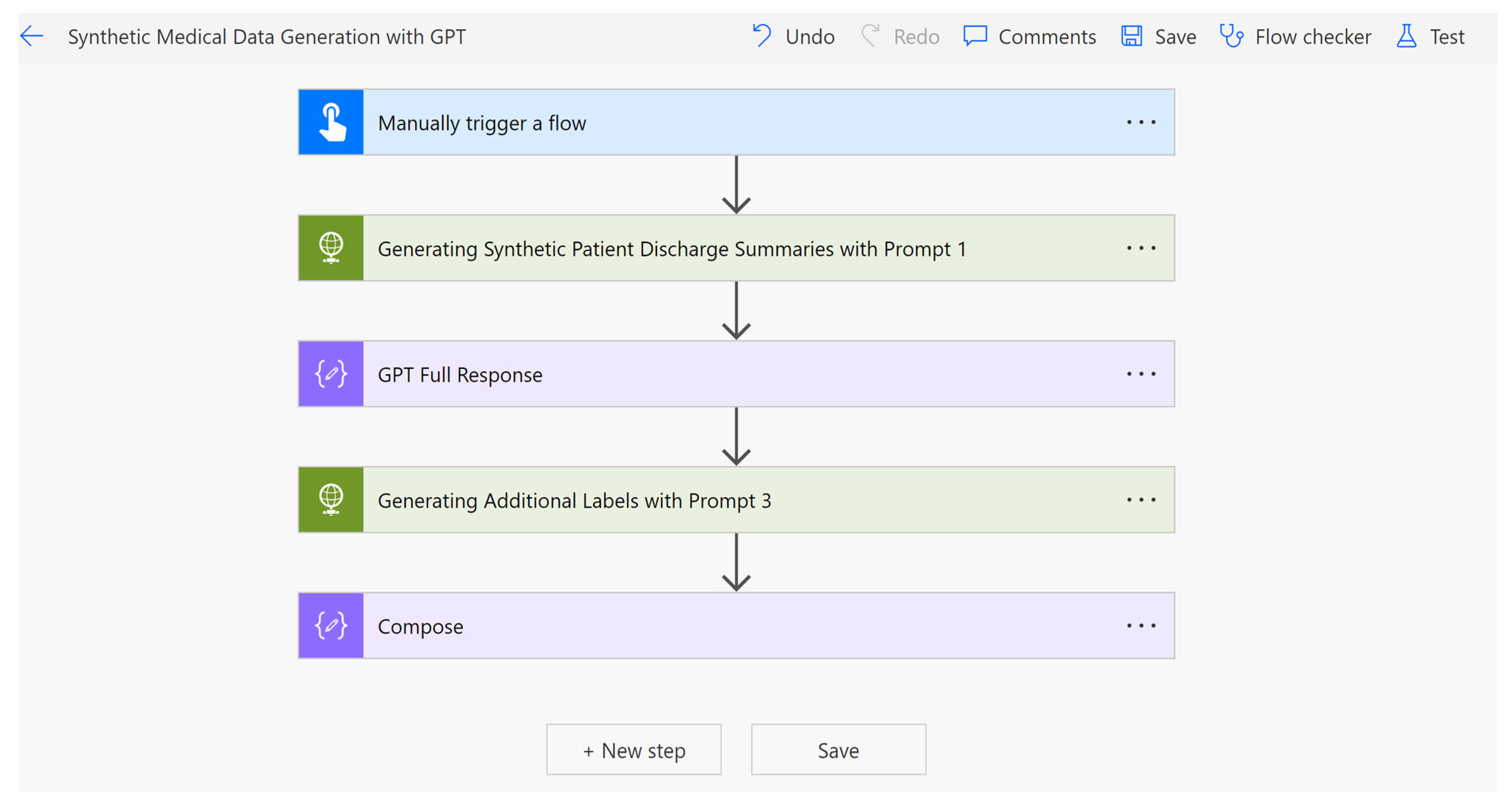
Task: Expand the Generating Additional Labels with Prompt 3 card
Action: 574,500
